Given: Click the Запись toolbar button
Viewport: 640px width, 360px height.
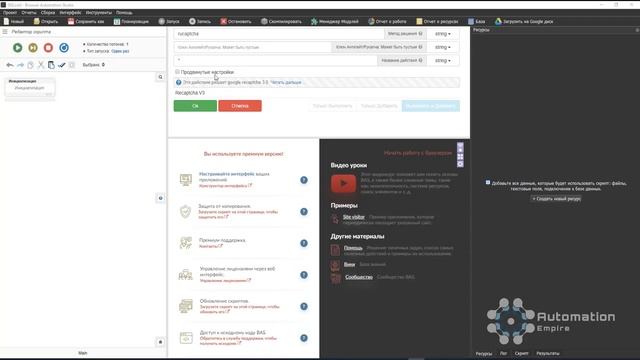Looking at the screenshot, I should click(x=200, y=21).
